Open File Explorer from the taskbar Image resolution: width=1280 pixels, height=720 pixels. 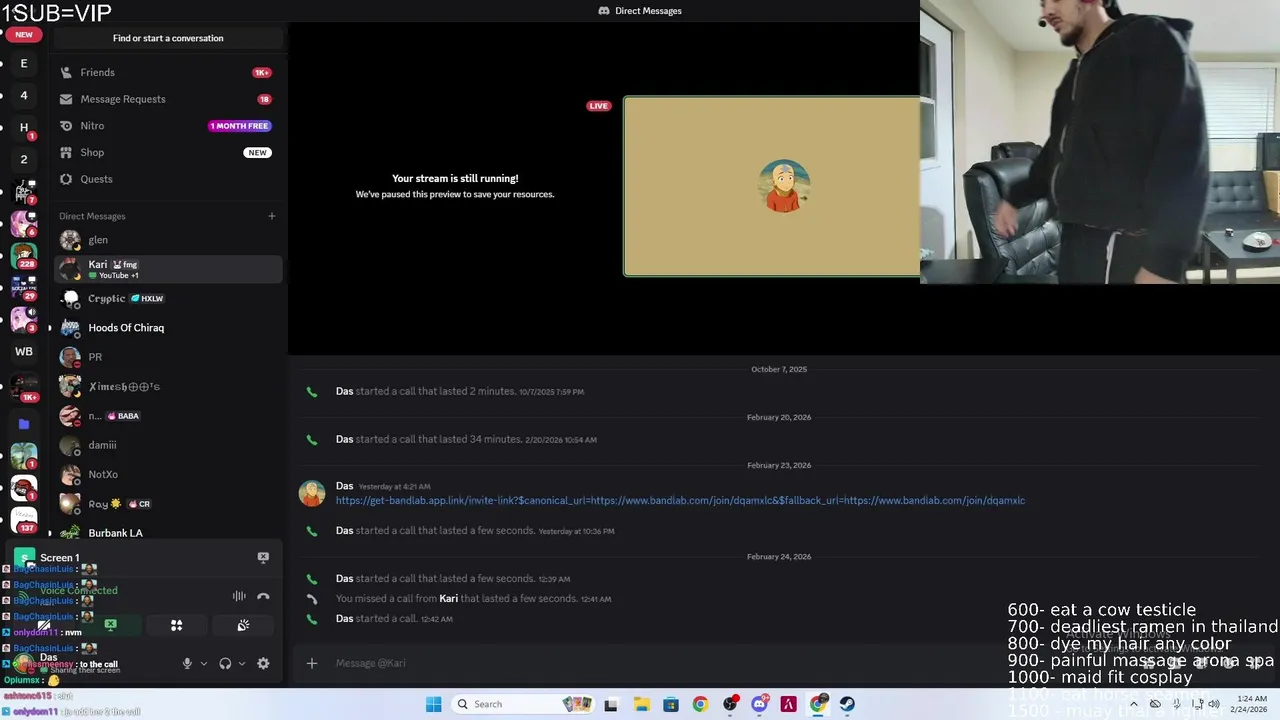641,704
